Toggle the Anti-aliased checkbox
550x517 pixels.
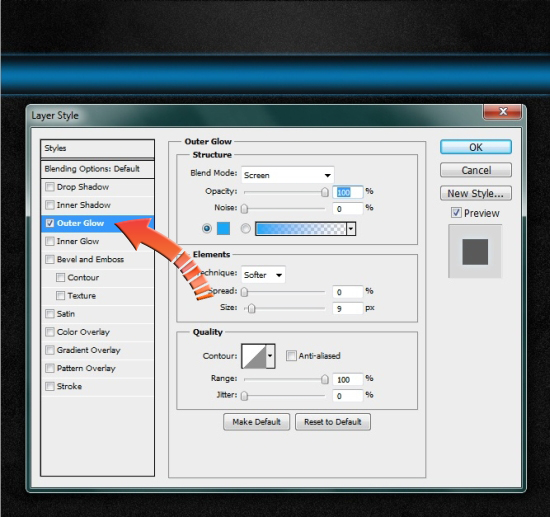click(291, 356)
